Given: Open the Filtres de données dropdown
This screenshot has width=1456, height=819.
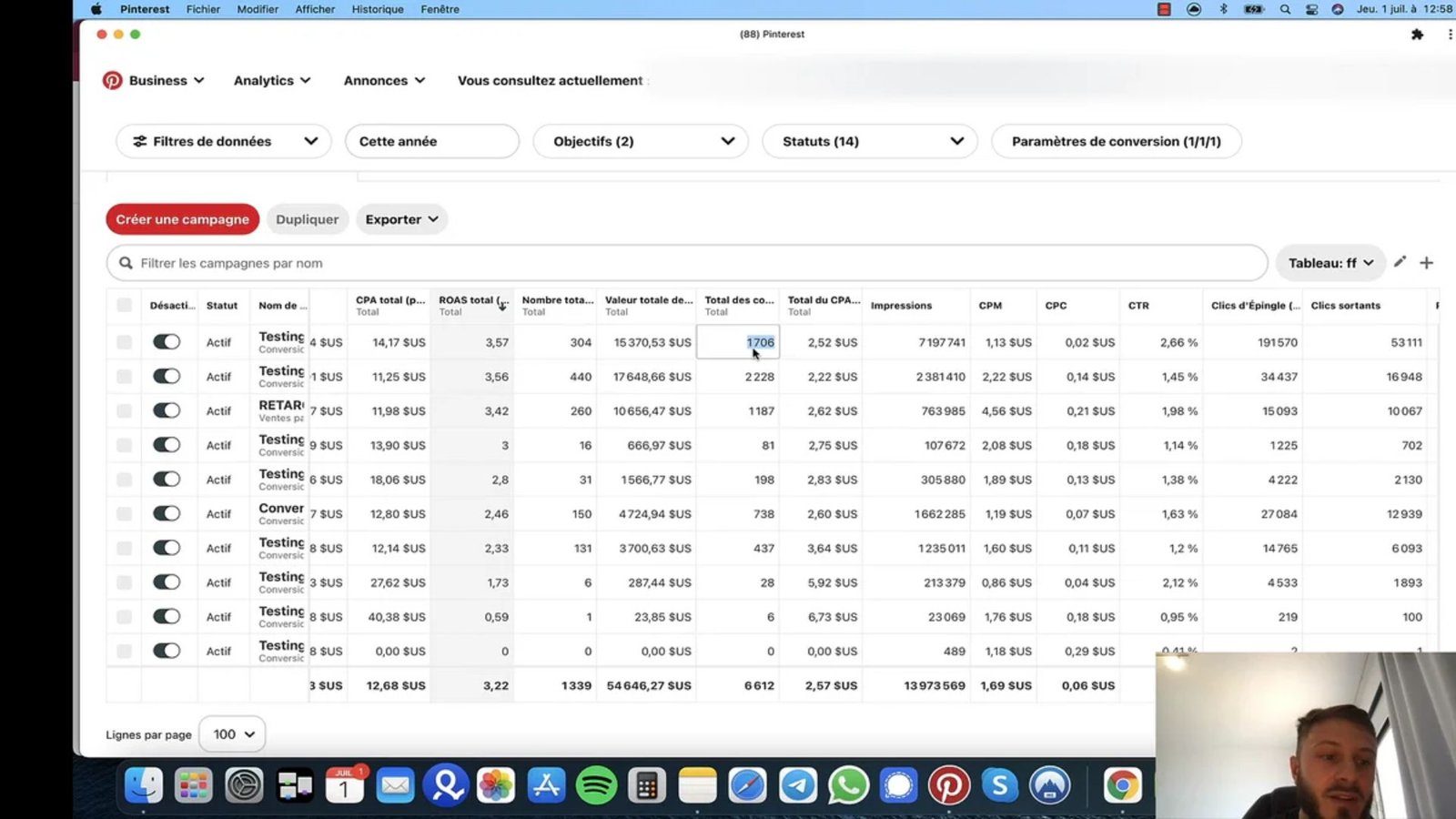Looking at the screenshot, I should [x=224, y=141].
